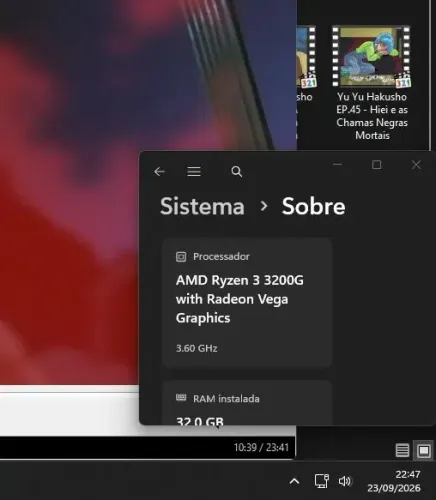This screenshot has width=436, height=500.
Task: Click the player time display 10:39 / 23:41
Action: tap(261, 447)
